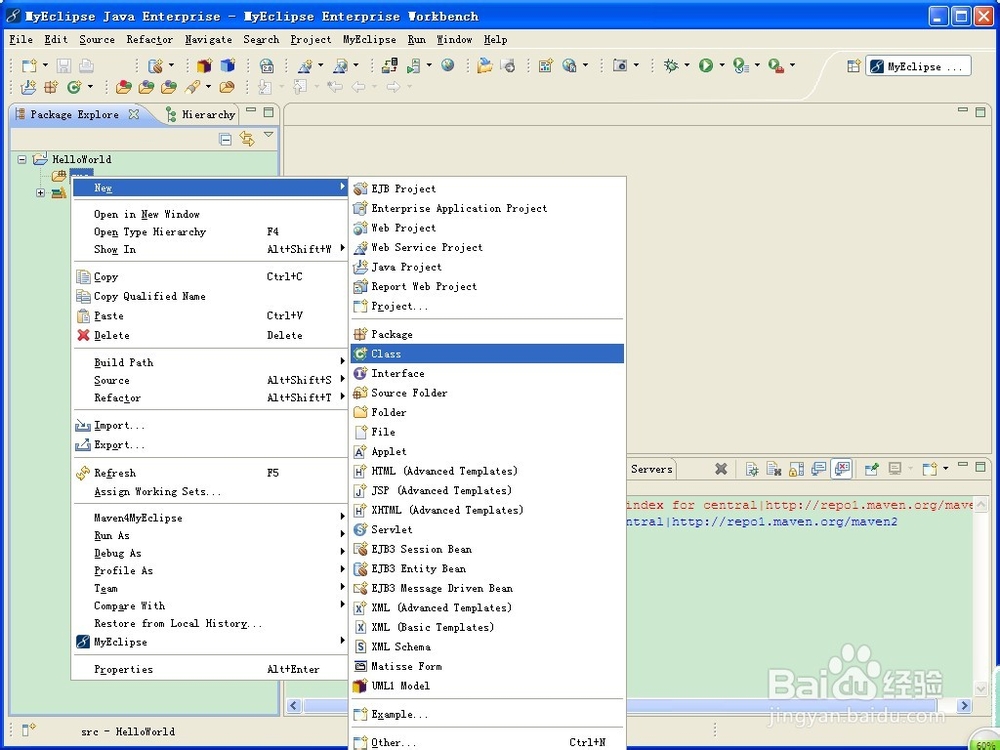Open the MyEclipse menu in the menu bar
The width and height of the screenshot is (1000, 750).
point(369,40)
